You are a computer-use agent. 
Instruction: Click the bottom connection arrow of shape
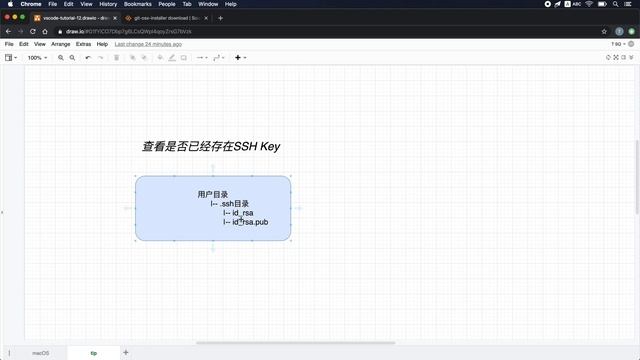tap(213, 247)
